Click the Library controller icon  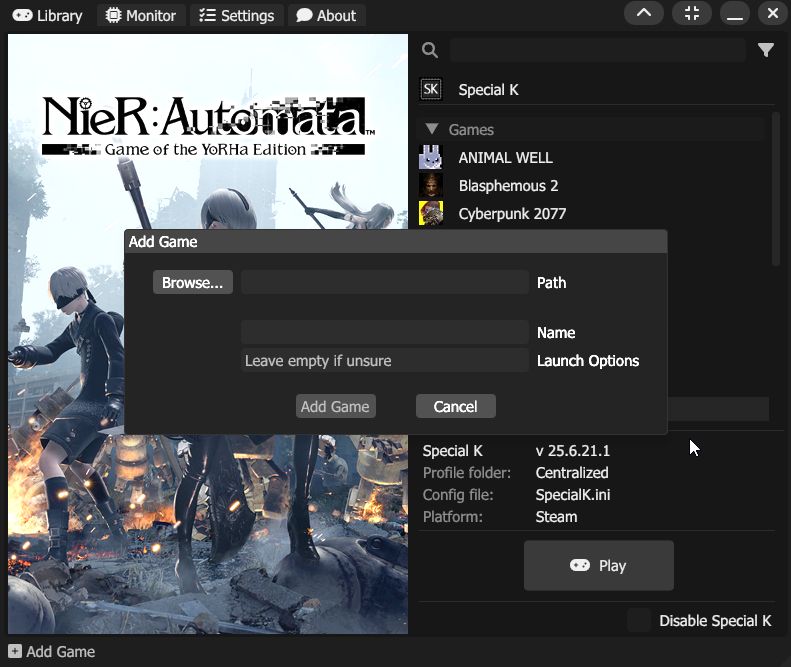(23, 16)
